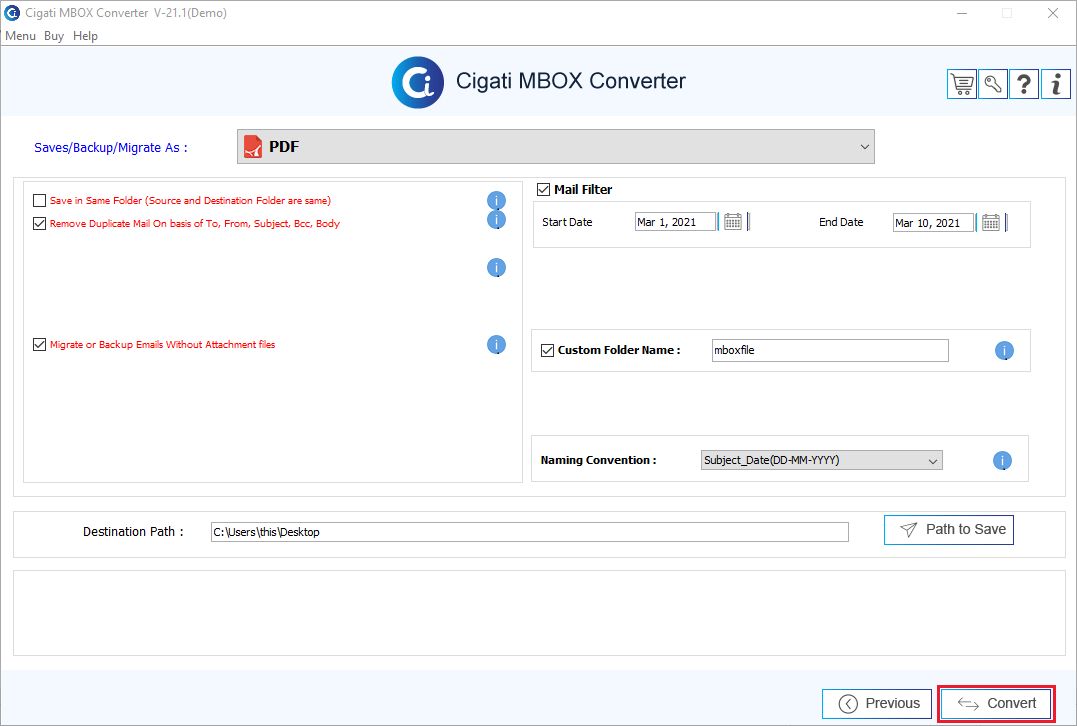Minimize the Cigati MBOX Converter window

coord(962,13)
